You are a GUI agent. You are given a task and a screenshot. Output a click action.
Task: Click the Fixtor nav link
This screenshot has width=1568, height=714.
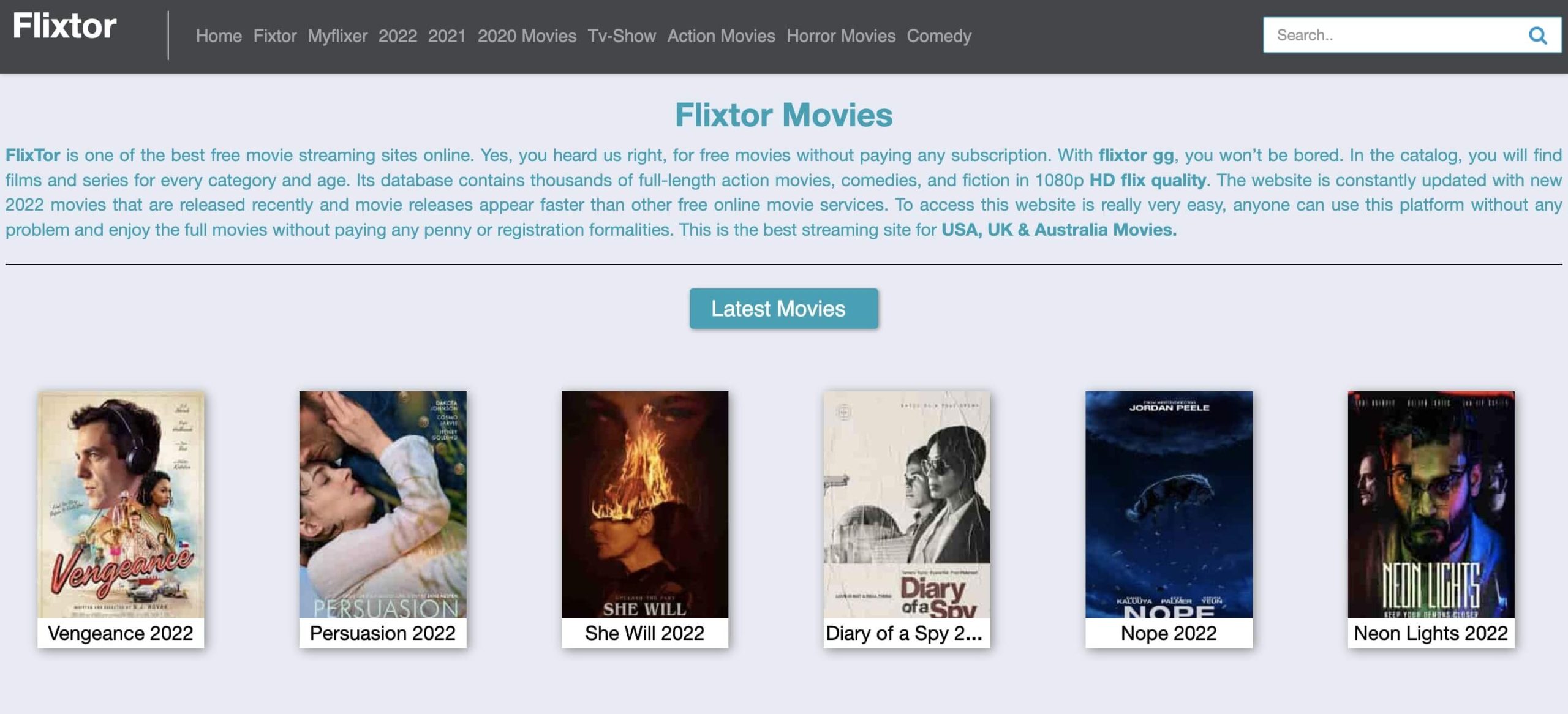274,36
